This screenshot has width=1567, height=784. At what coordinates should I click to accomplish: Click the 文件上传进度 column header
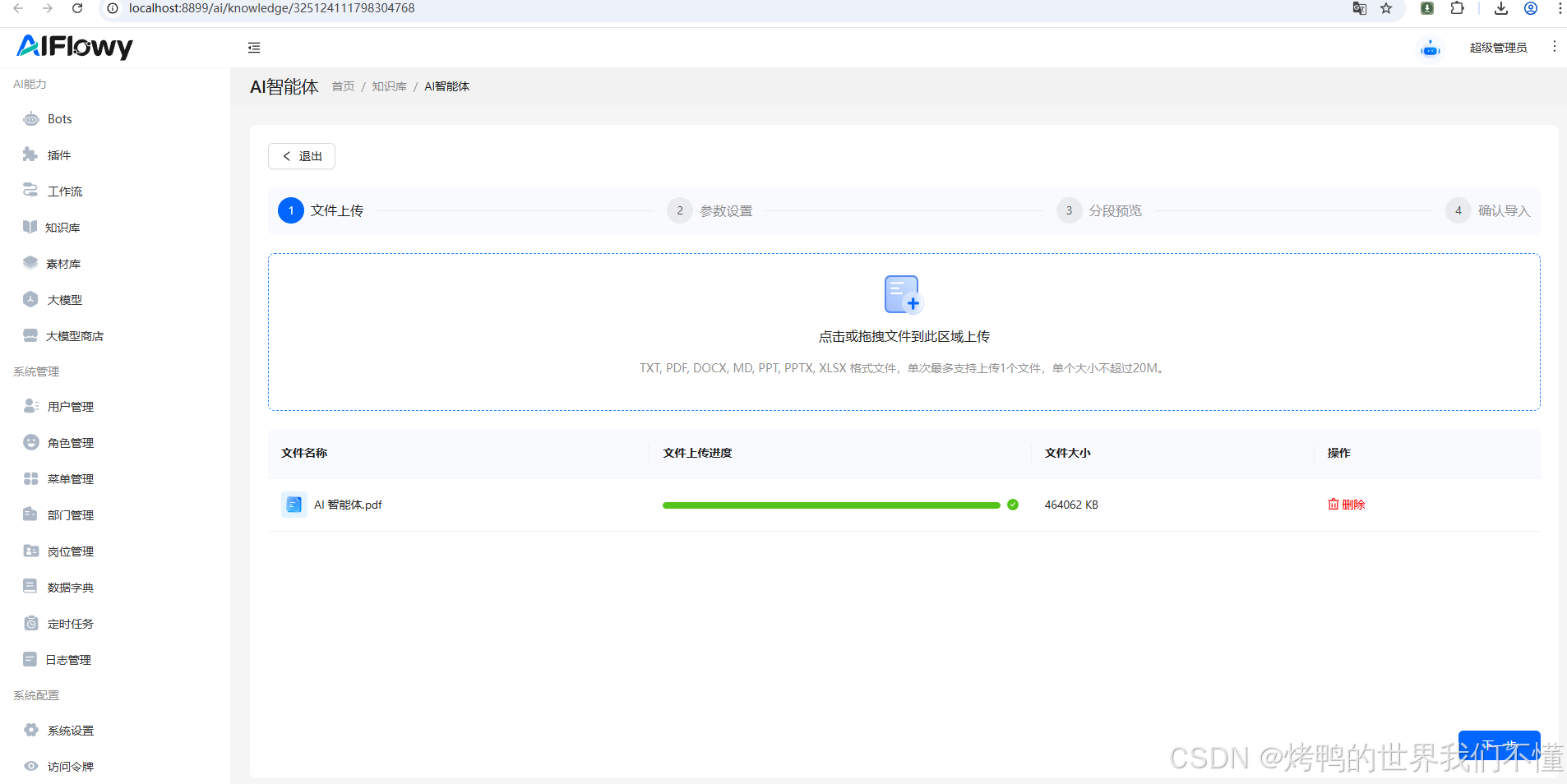[697, 453]
